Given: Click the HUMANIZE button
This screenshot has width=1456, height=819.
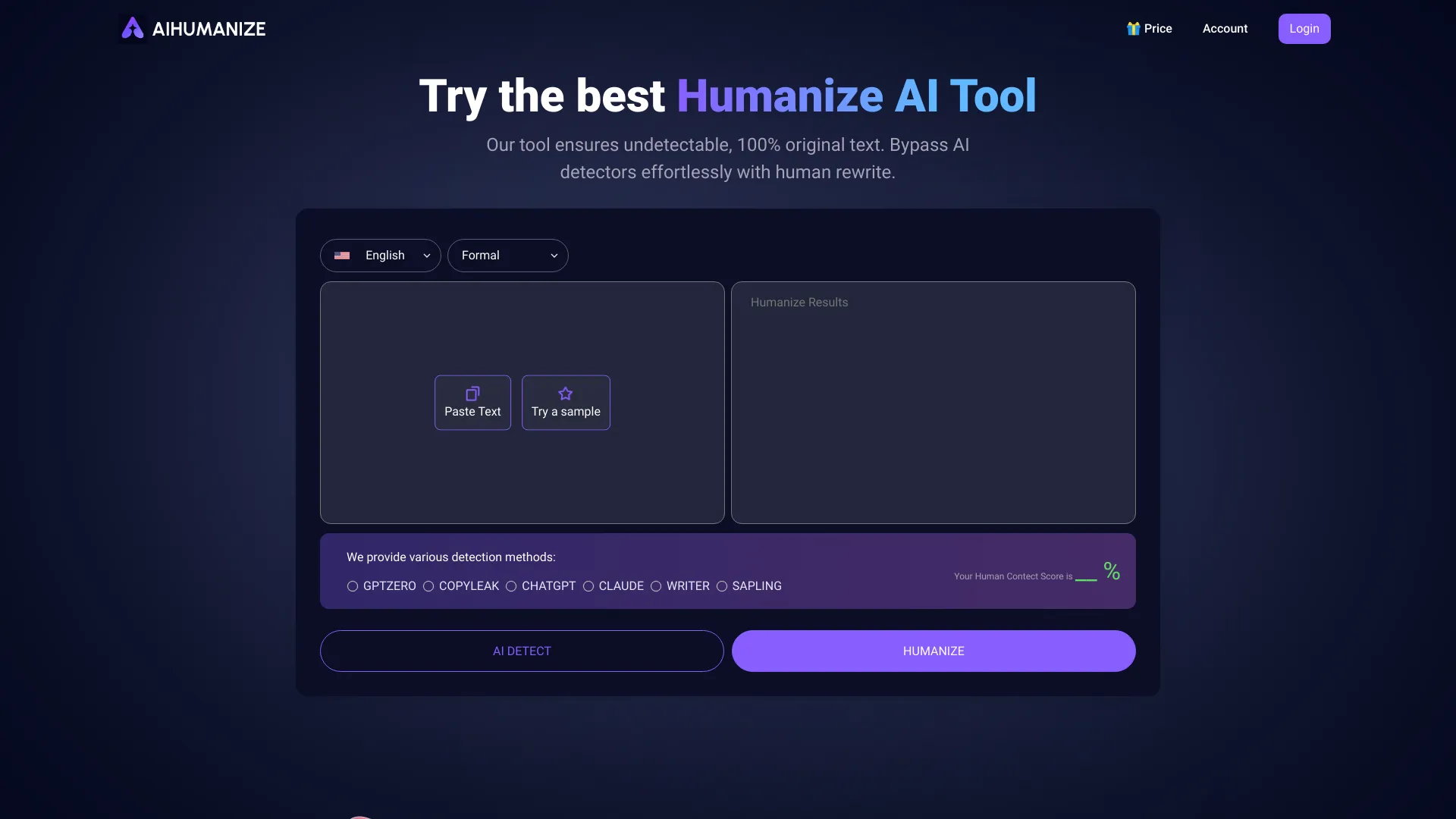Looking at the screenshot, I should click(x=933, y=650).
